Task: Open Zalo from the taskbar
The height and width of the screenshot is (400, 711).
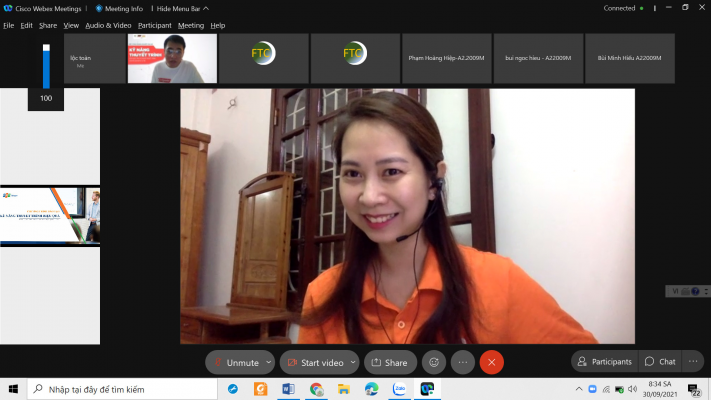Action: click(399, 389)
